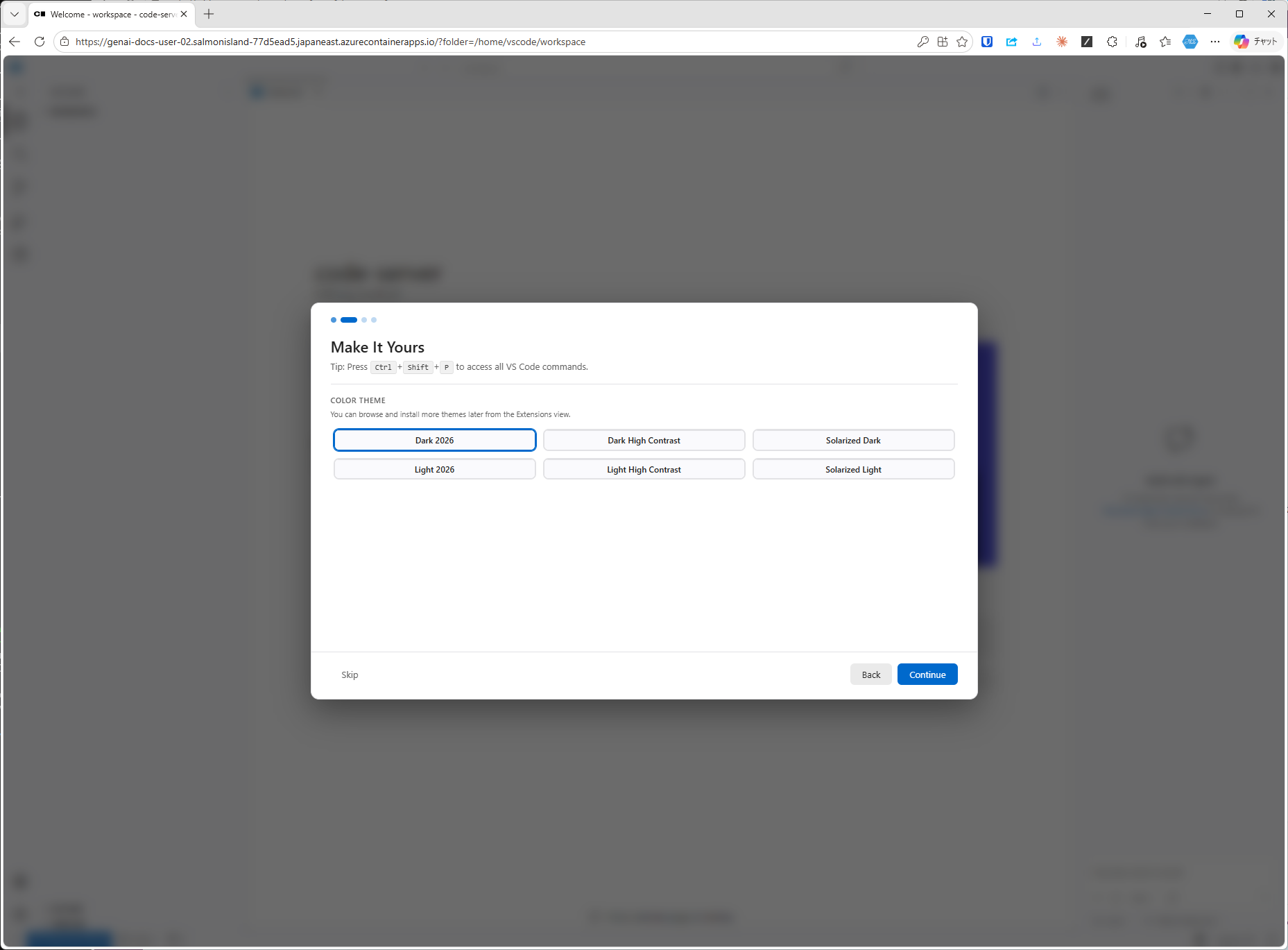Choose the Solarized Light theme
Screen dimensions: 1288x950
852,469
